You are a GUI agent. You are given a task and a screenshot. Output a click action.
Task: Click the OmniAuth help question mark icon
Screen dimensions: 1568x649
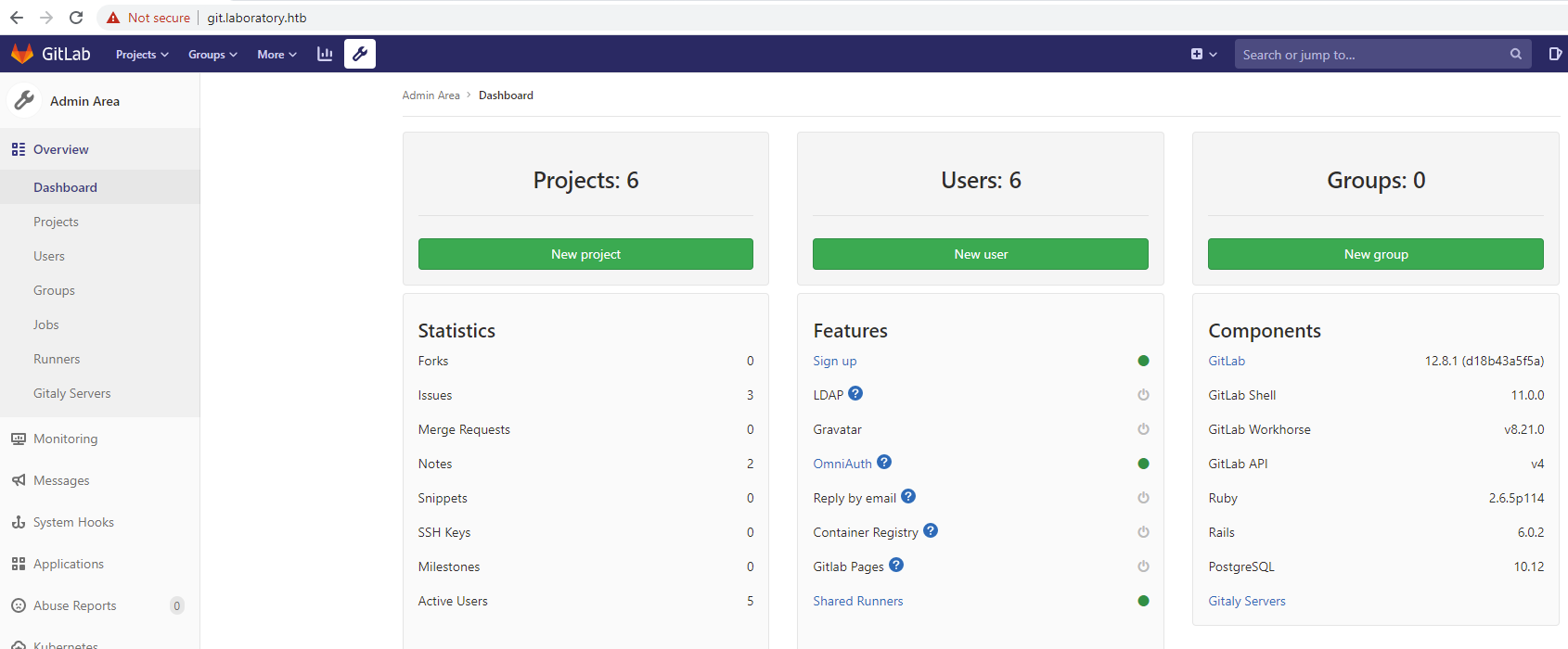click(x=884, y=463)
